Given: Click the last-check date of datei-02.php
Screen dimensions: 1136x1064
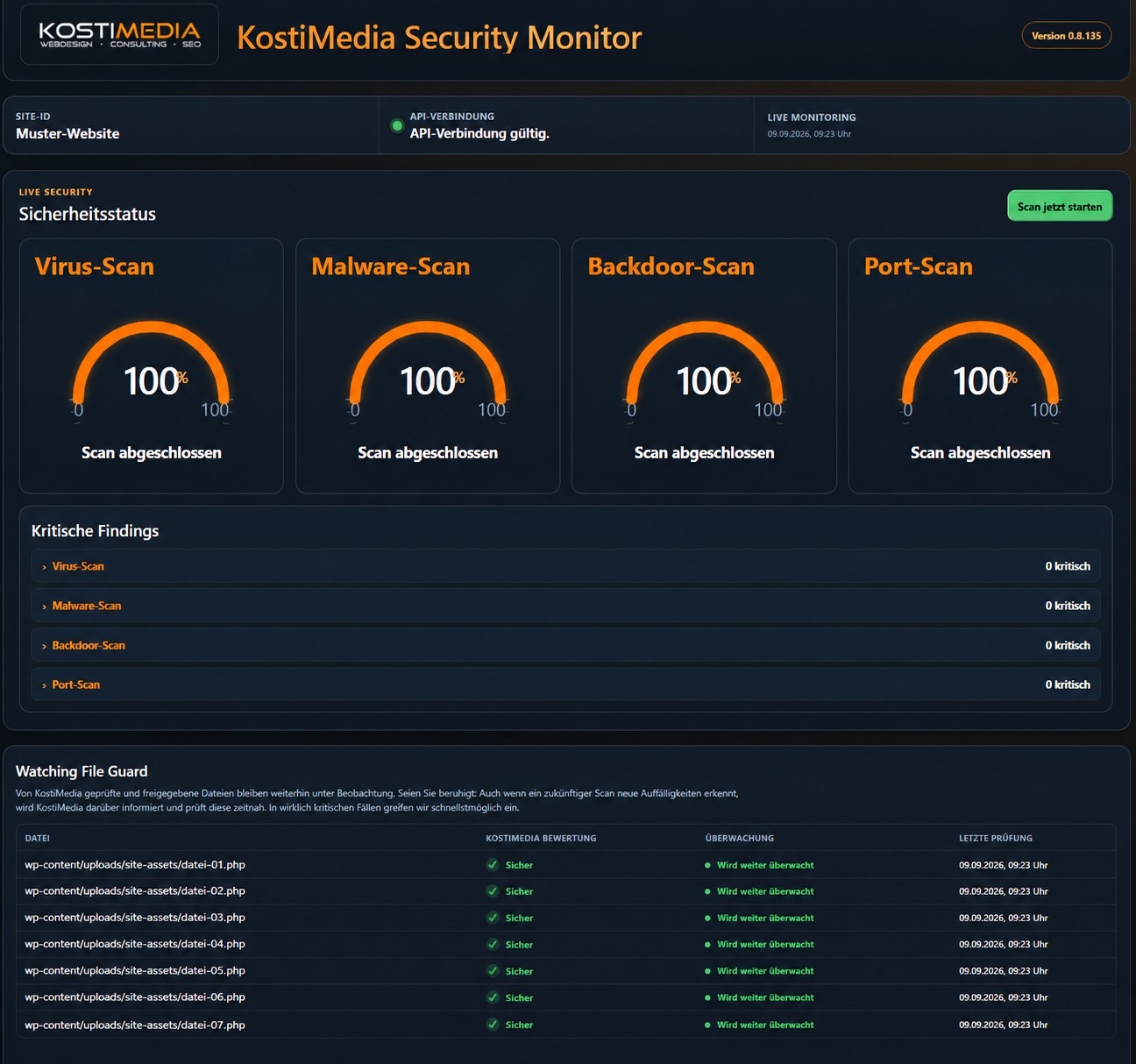Looking at the screenshot, I should click(x=1004, y=891).
